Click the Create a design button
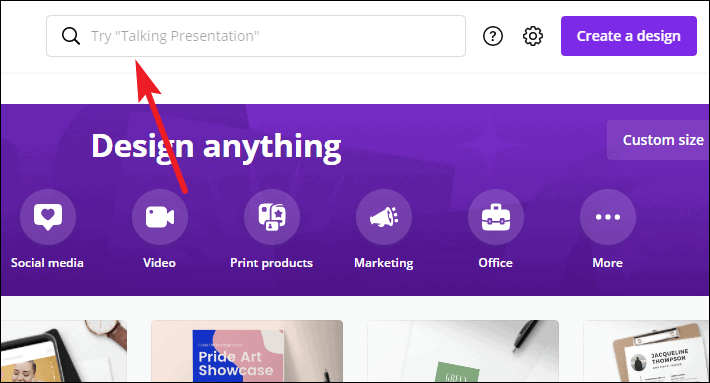The height and width of the screenshot is (383, 710). coord(628,36)
